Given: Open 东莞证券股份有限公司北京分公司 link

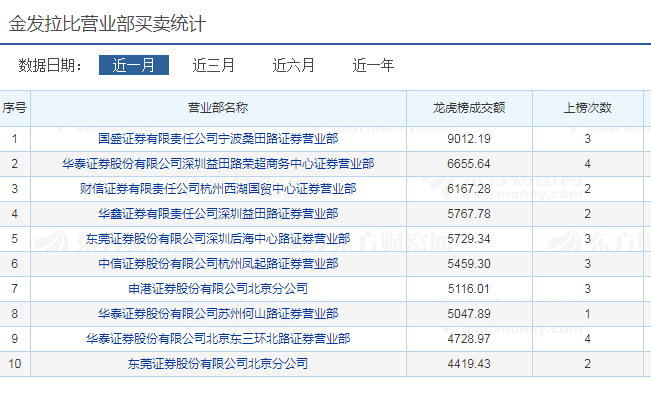Looking at the screenshot, I should (218, 364).
